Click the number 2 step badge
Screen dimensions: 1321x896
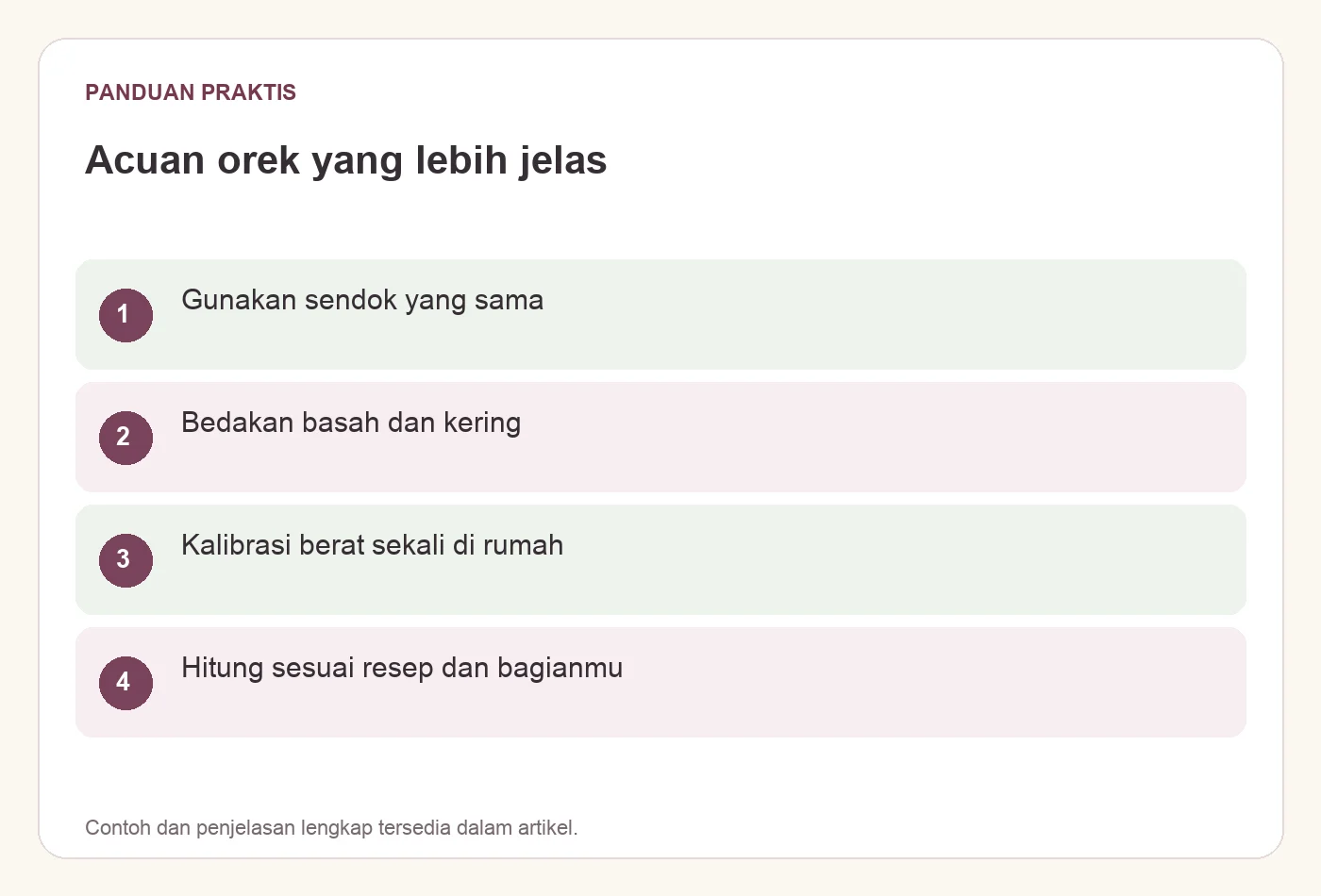click(x=125, y=438)
